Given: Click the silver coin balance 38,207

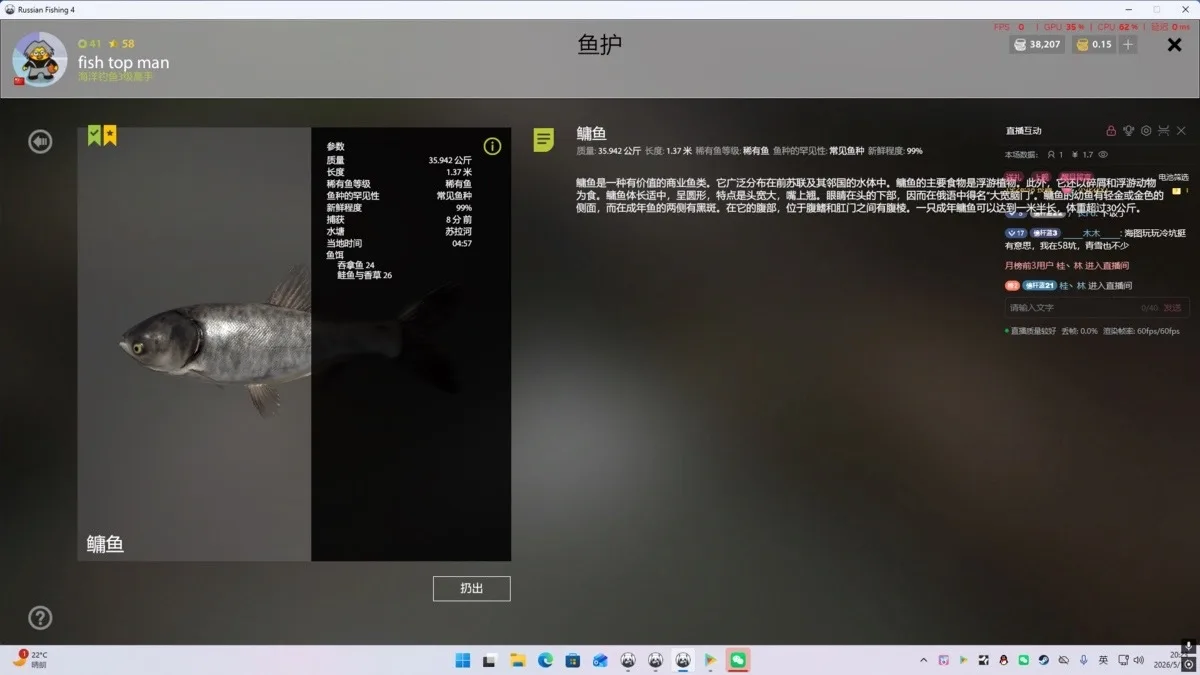Looking at the screenshot, I should click(x=1036, y=45).
